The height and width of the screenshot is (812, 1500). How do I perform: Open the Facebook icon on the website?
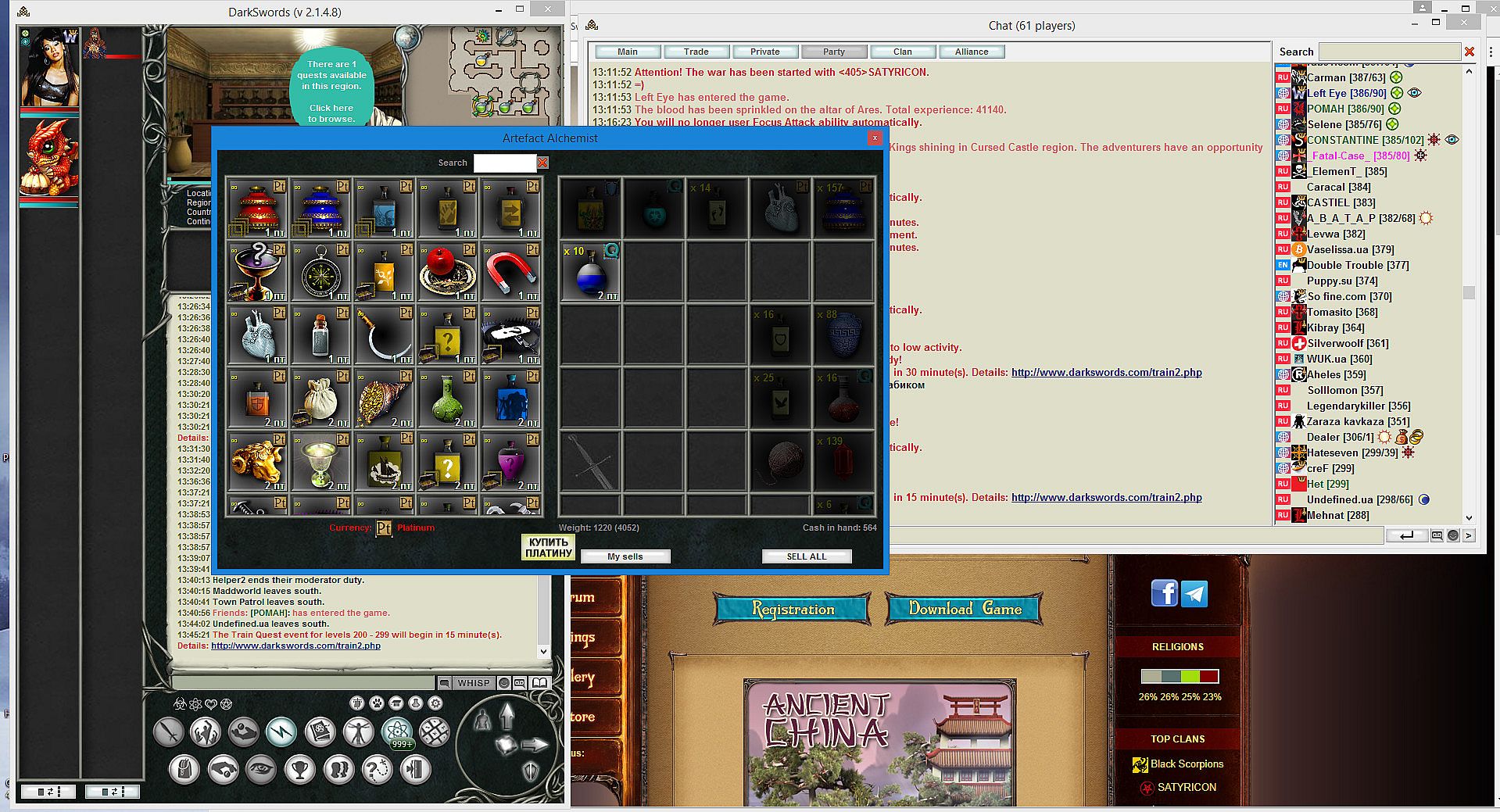pyautogui.click(x=1164, y=593)
